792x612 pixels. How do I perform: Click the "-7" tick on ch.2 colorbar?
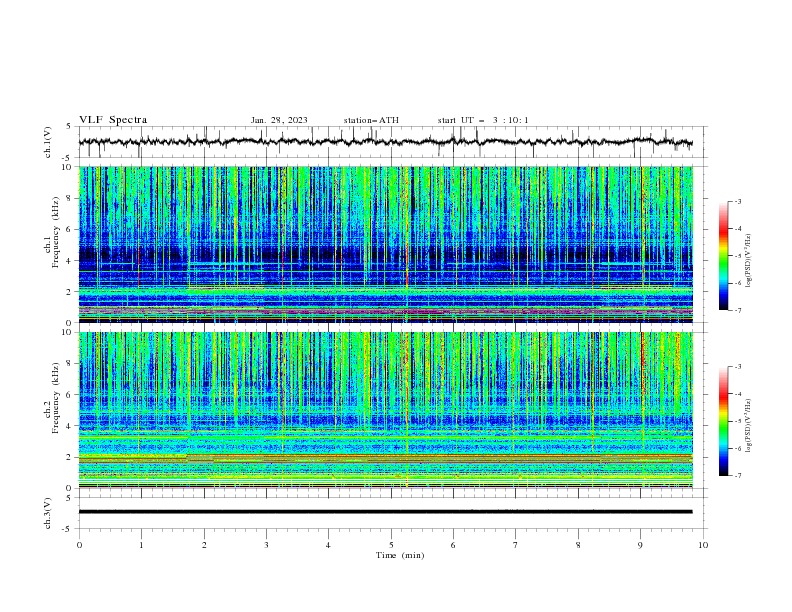tap(737, 476)
